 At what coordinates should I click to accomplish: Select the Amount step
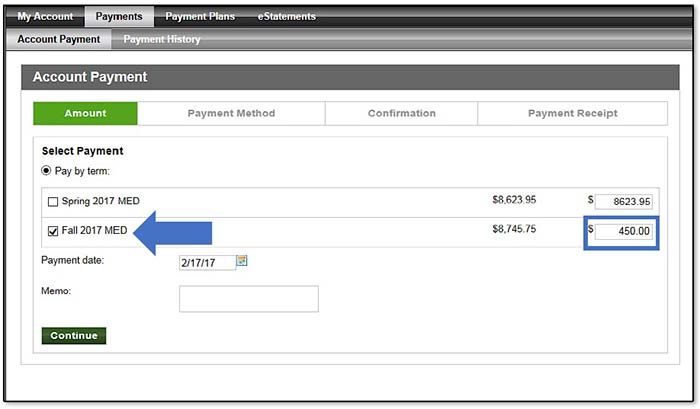[x=85, y=113]
